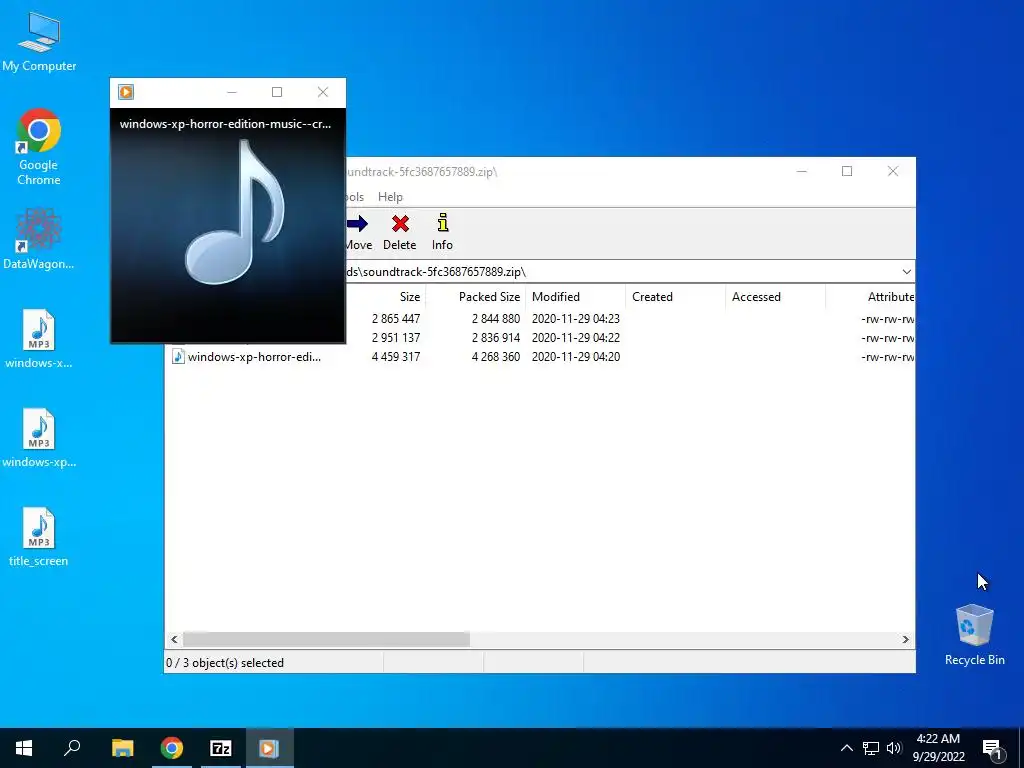The image size is (1024, 768).
Task: Open the My Computer desktop icon
Action: 39,40
